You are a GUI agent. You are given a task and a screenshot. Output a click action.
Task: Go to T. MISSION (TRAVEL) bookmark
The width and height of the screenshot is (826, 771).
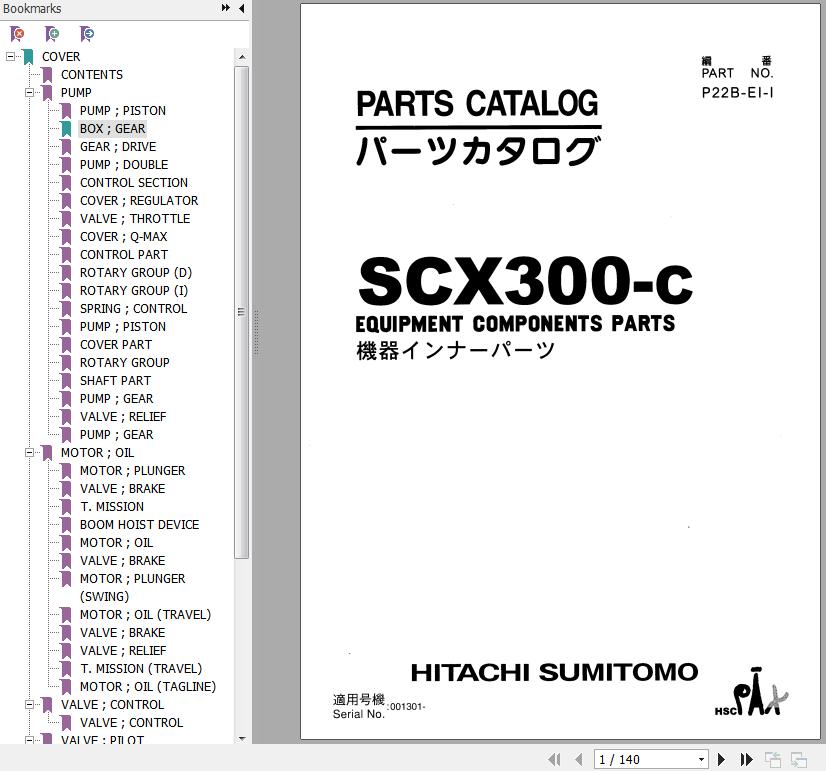141,668
